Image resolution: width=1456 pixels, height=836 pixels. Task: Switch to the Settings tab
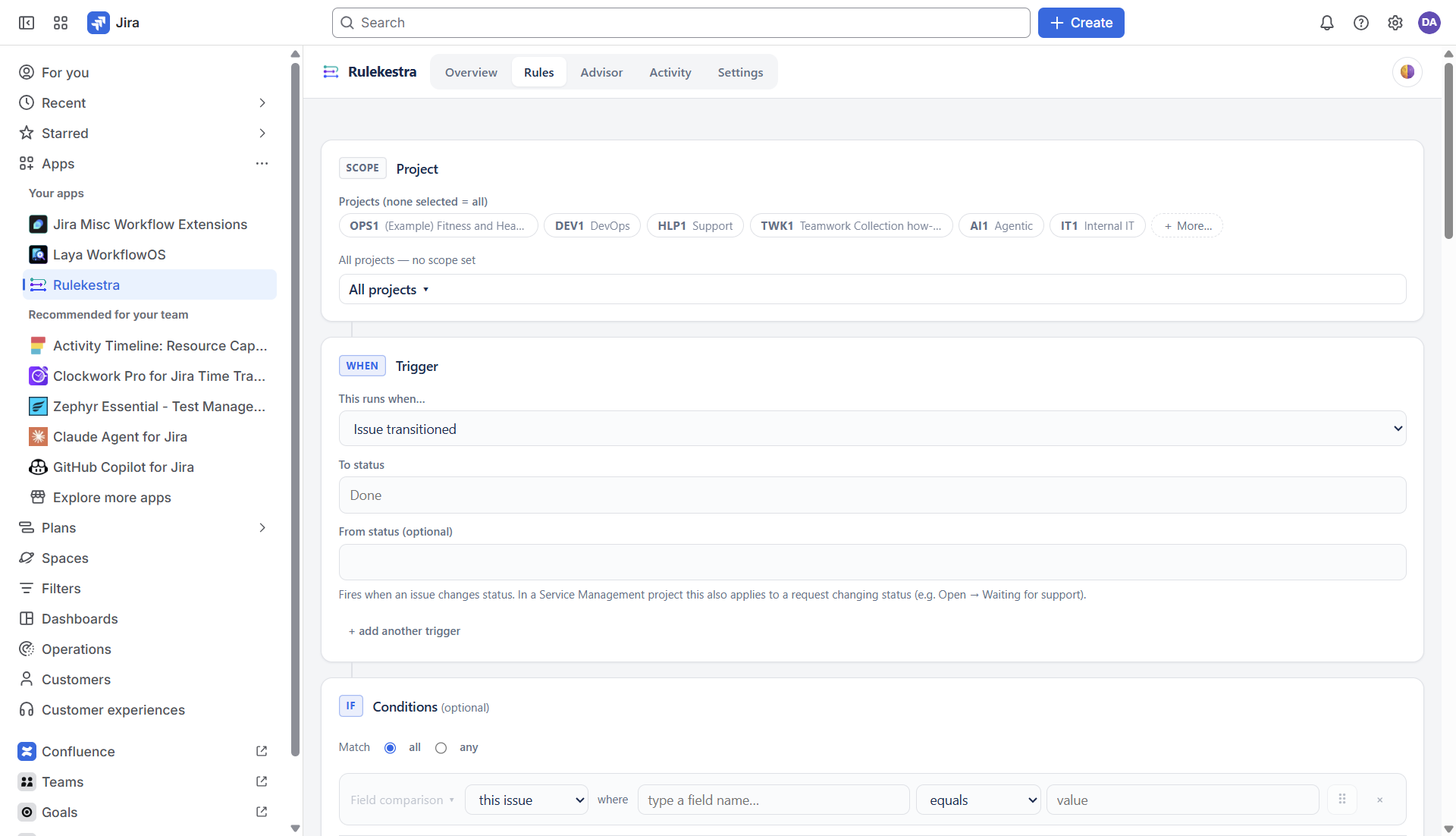[x=740, y=73]
